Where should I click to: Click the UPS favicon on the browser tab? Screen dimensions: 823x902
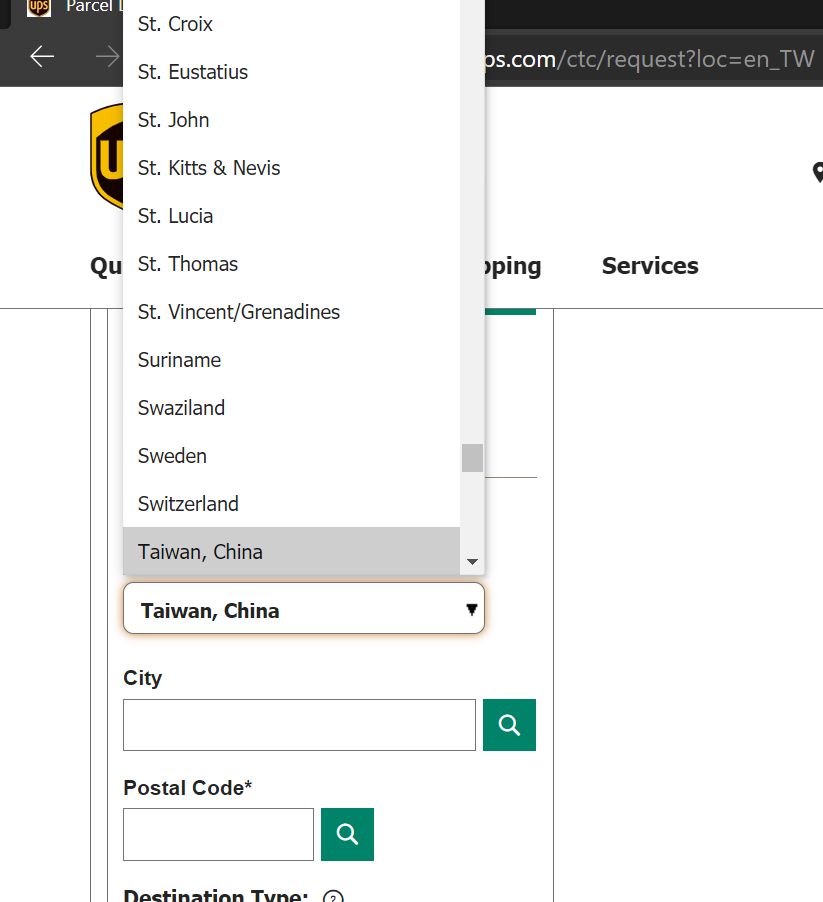click(40, 8)
